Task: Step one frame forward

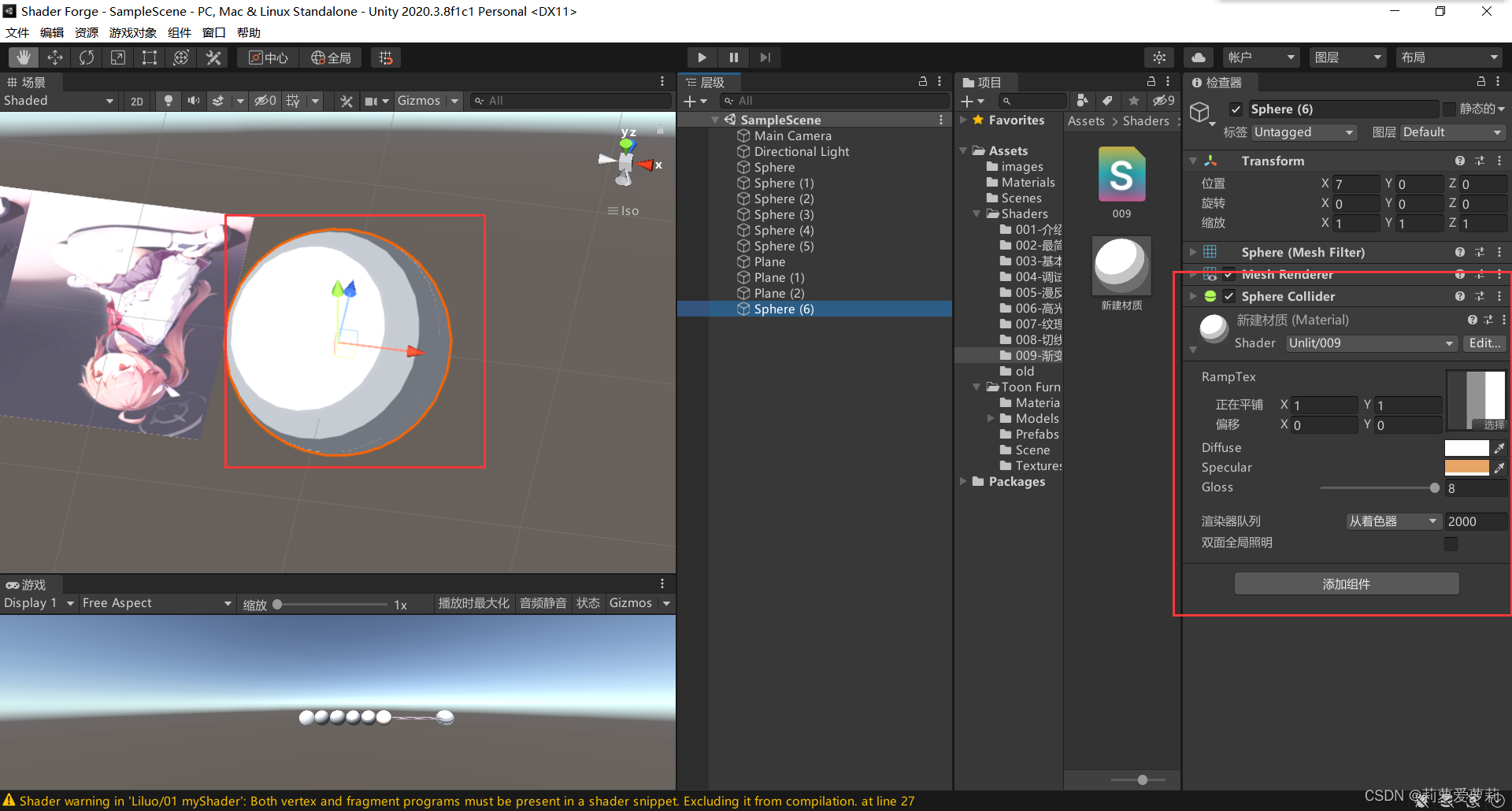Action: 765,57
